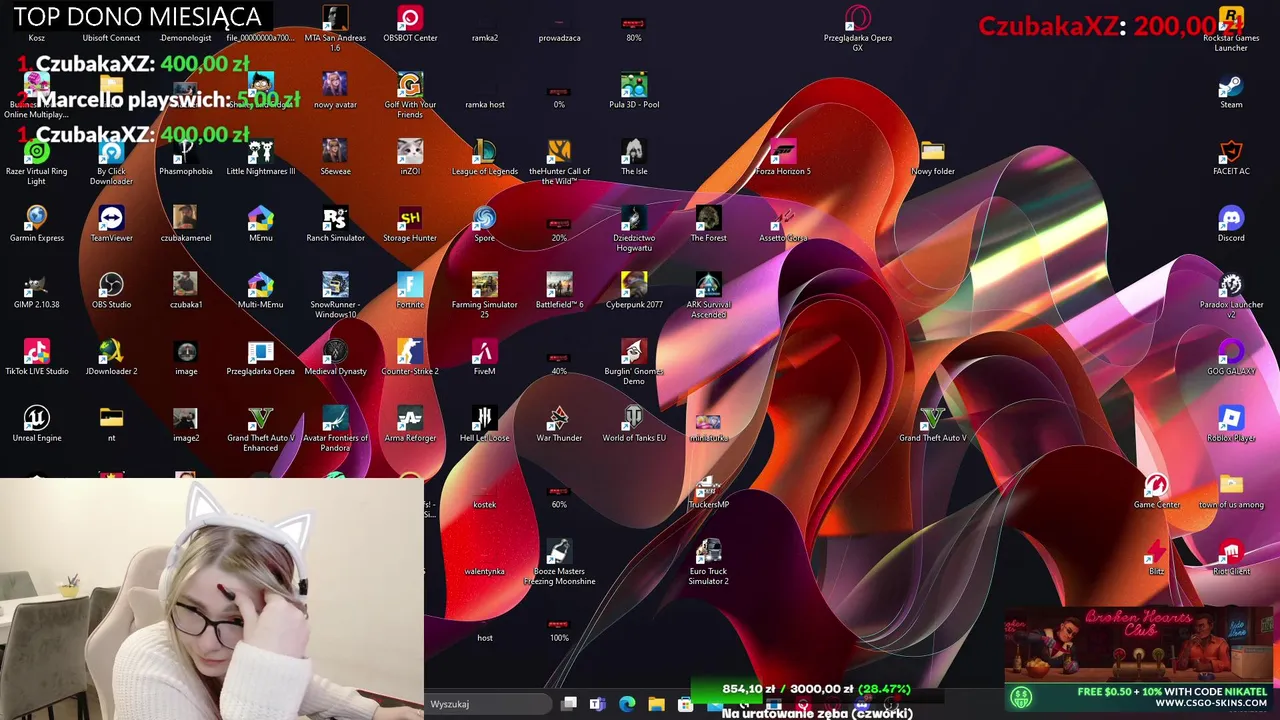The image size is (1280, 720).
Task: Open Assetto Corsa desktop icon
Action: pyautogui.click(x=783, y=219)
